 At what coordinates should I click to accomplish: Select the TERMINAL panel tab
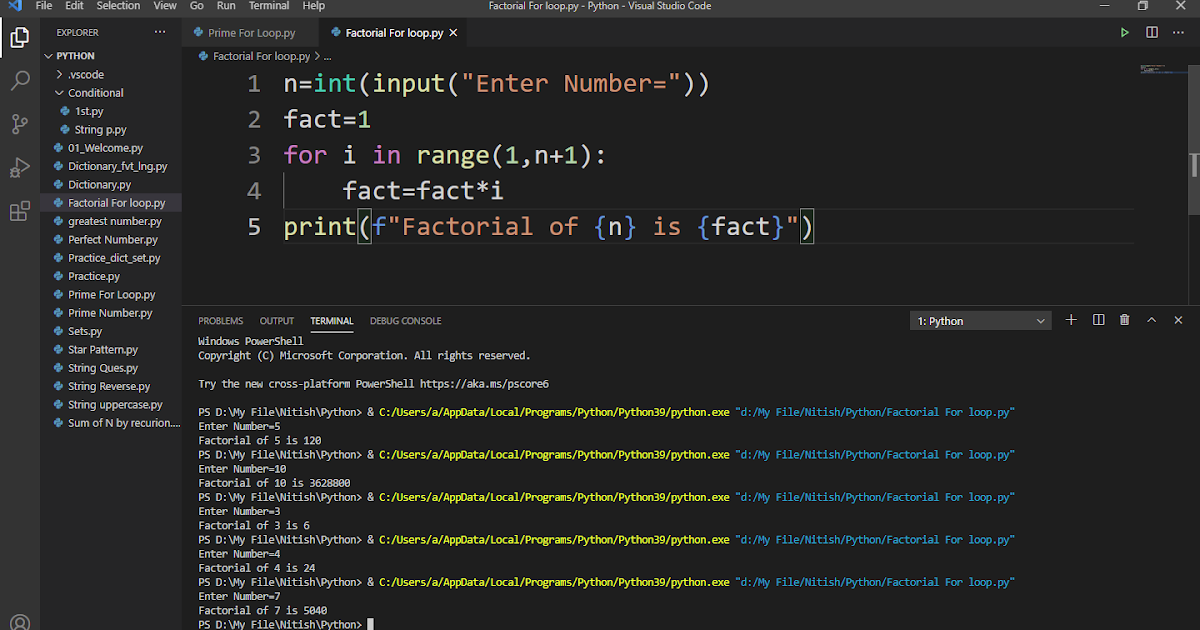pos(332,321)
